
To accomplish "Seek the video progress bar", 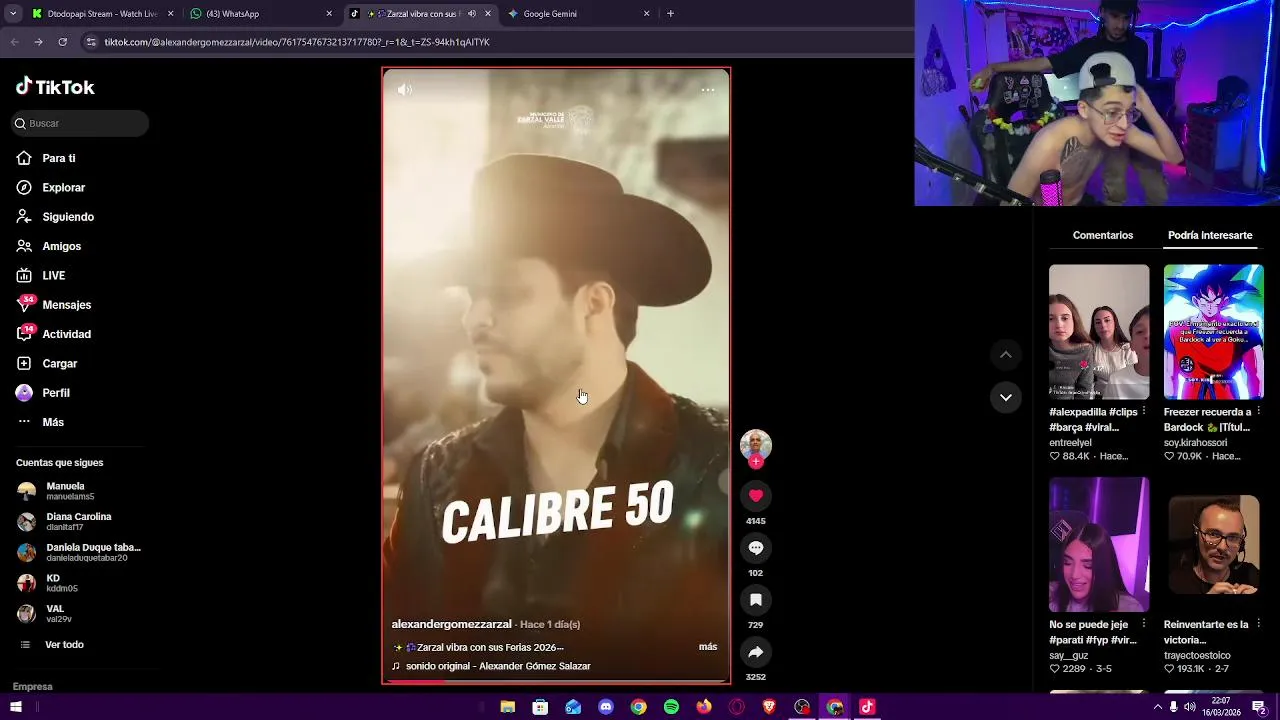I will [x=556, y=682].
